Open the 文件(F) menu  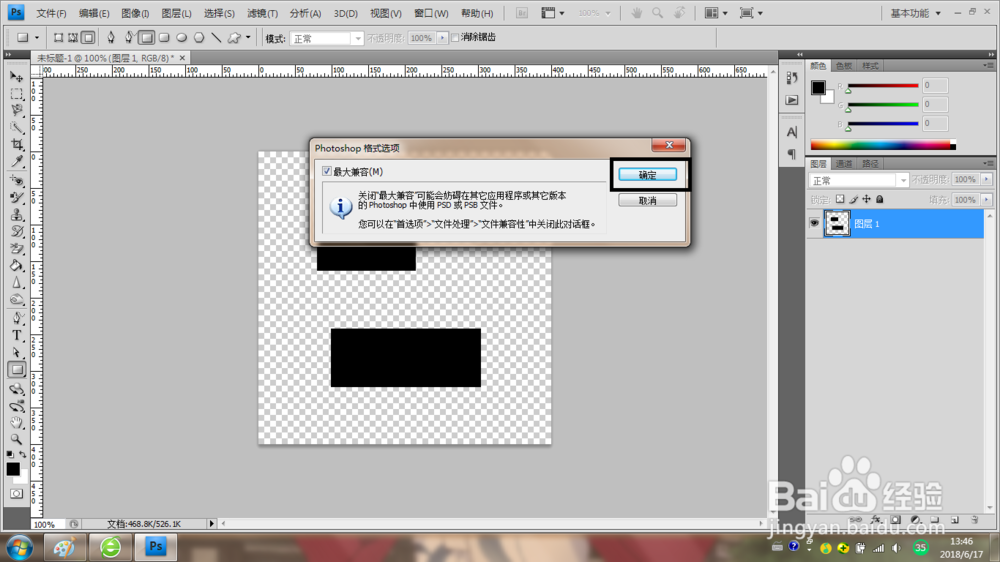51,13
